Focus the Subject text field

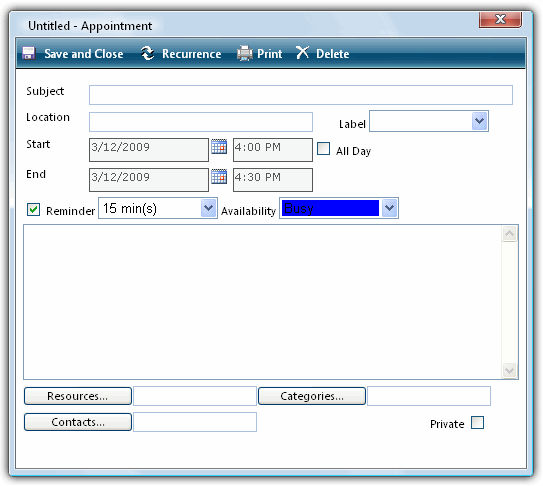pyautogui.click(x=301, y=95)
